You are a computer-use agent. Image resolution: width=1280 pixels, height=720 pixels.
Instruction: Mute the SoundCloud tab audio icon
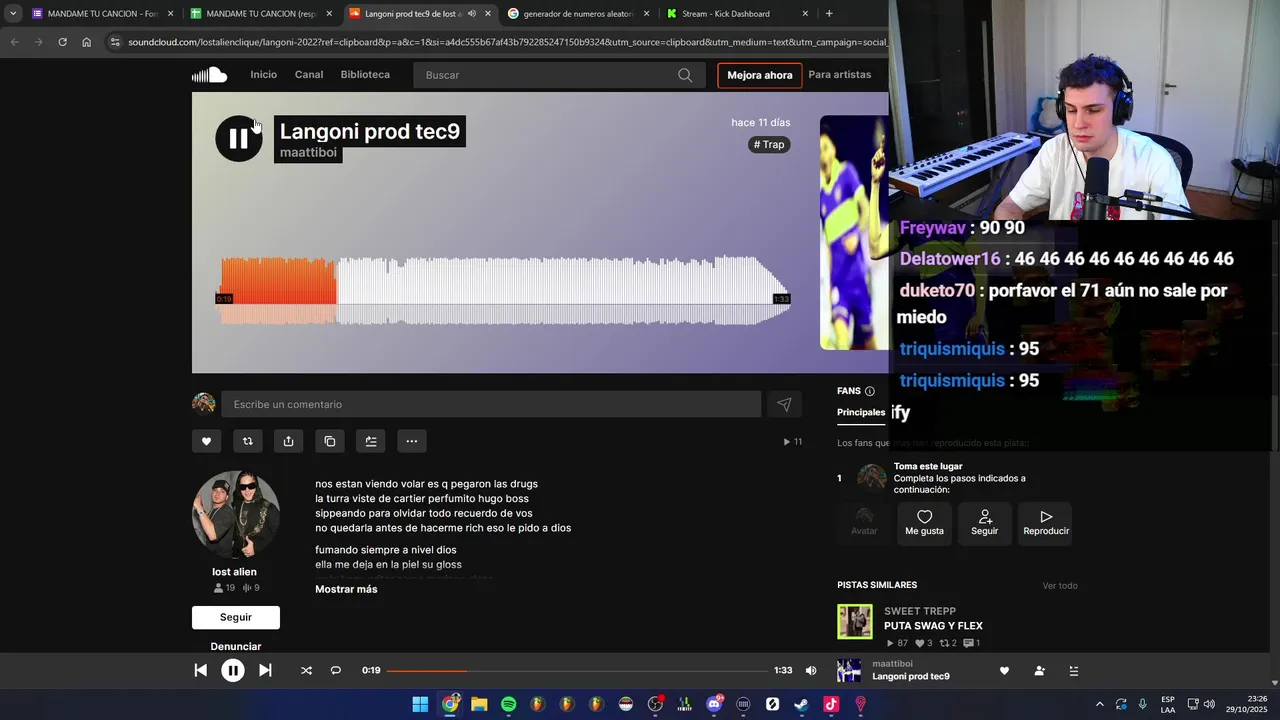(472, 14)
